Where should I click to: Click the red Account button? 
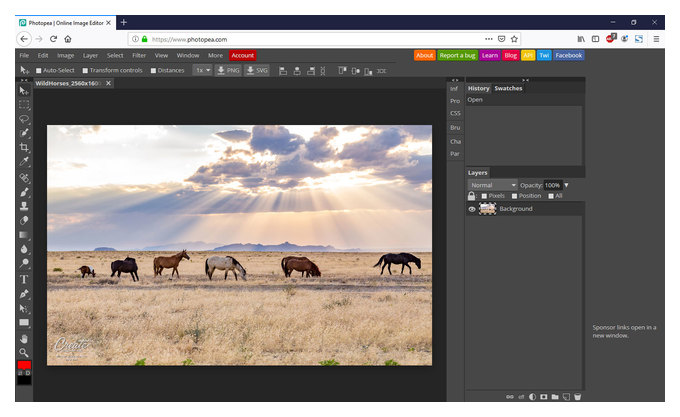(242, 55)
